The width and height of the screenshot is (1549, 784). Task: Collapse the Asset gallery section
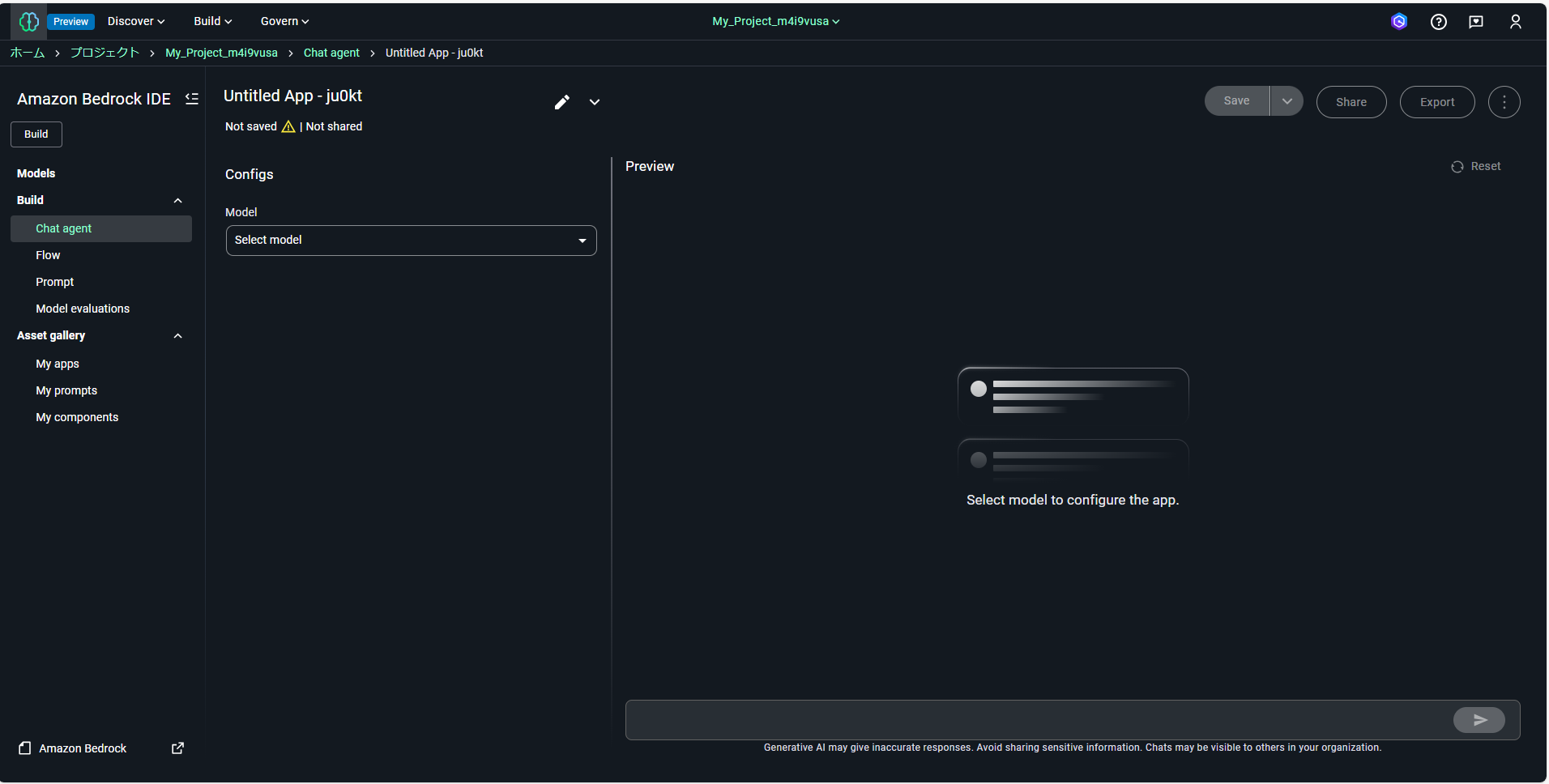(178, 336)
